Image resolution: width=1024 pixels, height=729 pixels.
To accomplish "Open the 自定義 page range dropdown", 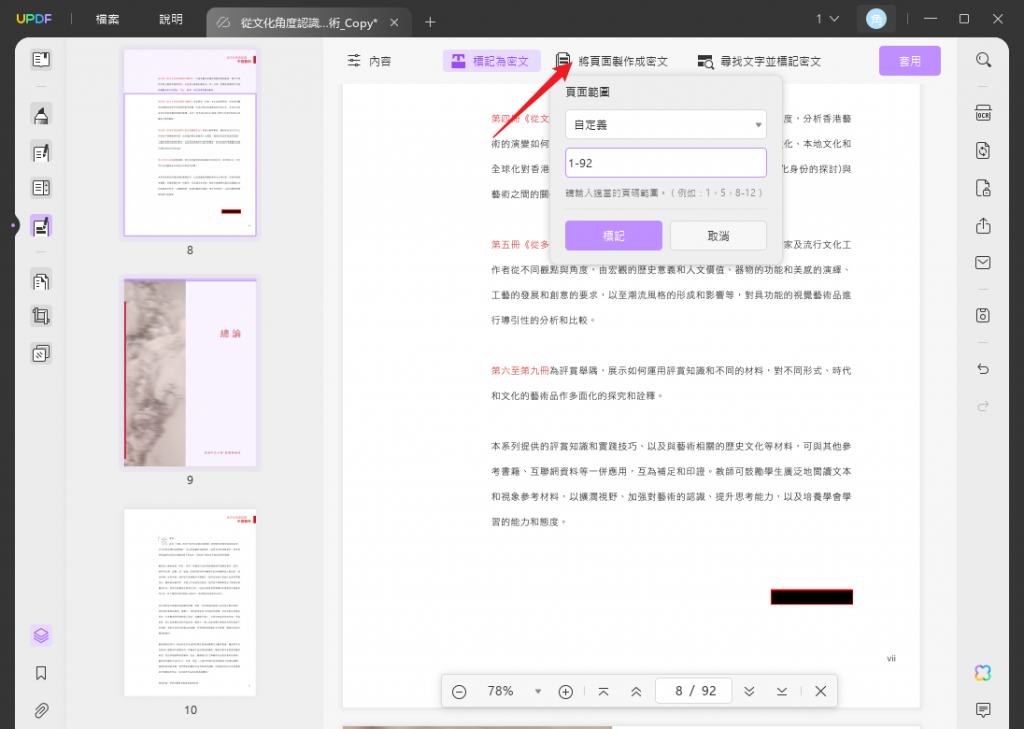I will click(x=665, y=124).
